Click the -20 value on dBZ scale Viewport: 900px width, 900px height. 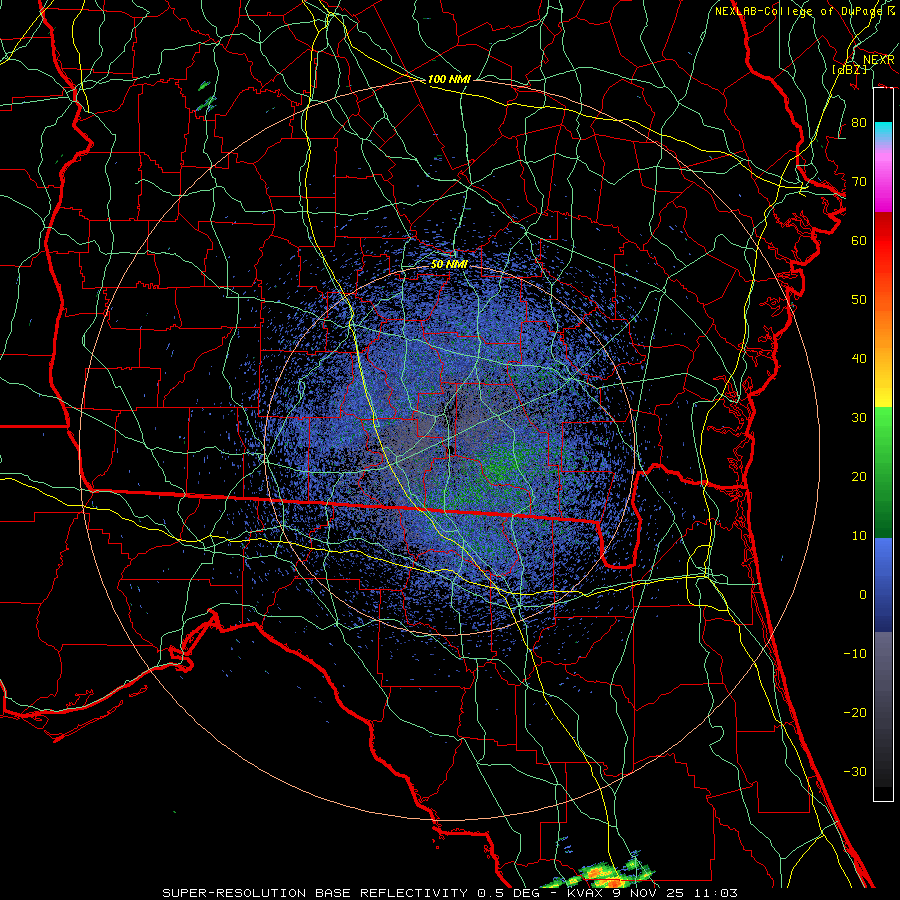point(855,713)
